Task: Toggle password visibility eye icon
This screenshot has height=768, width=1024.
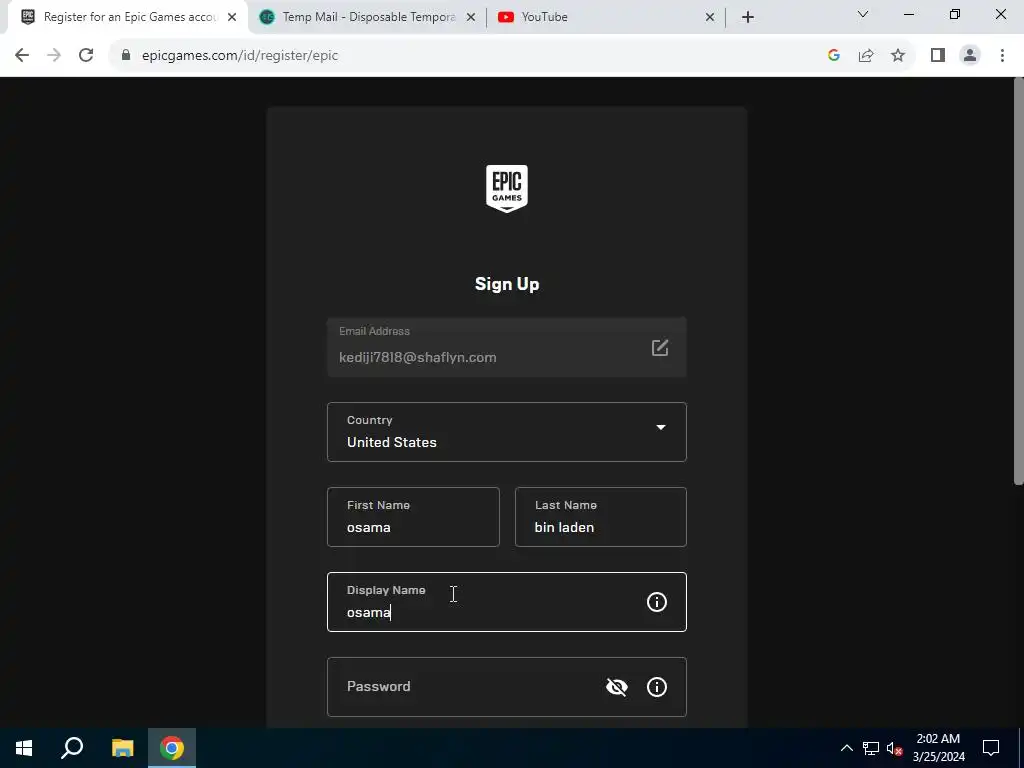Action: (x=616, y=687)
